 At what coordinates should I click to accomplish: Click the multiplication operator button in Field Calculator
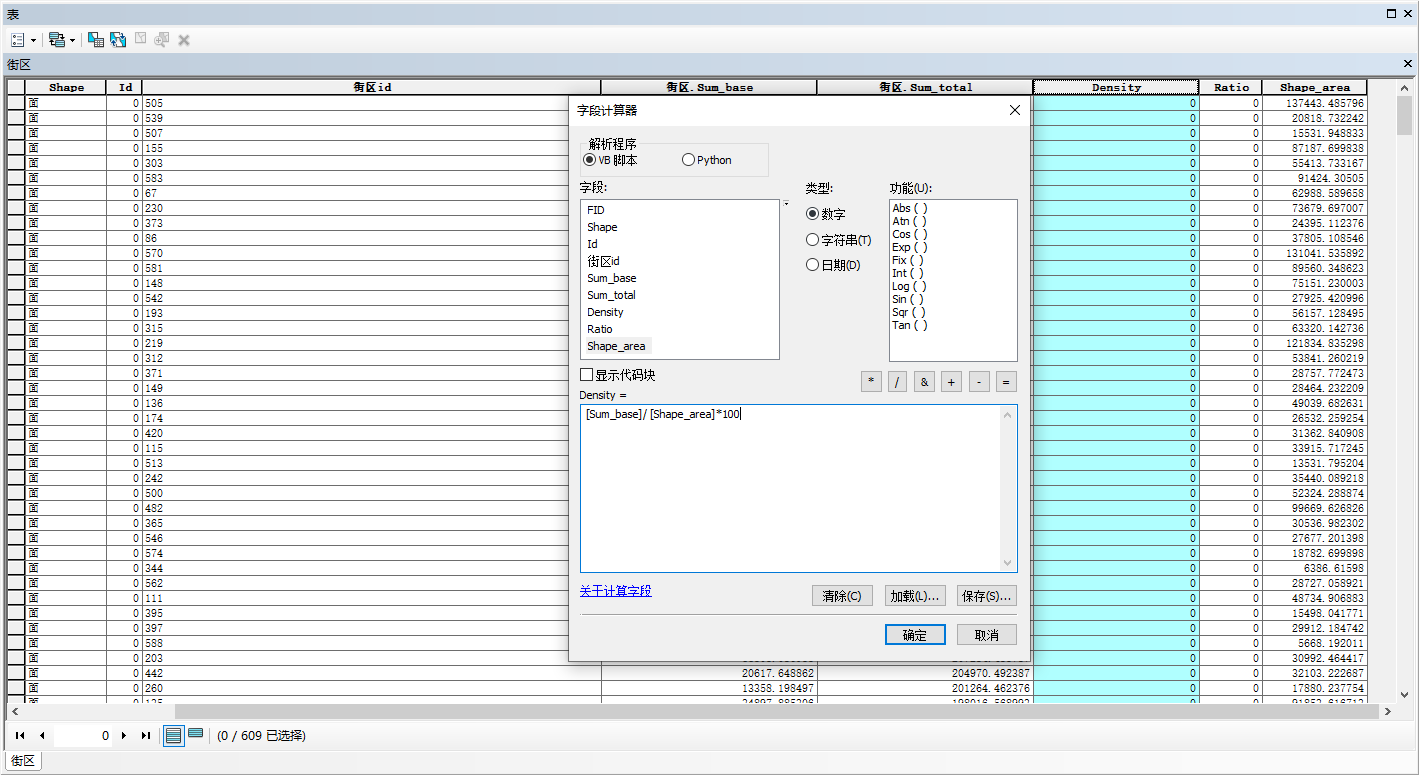869,381
